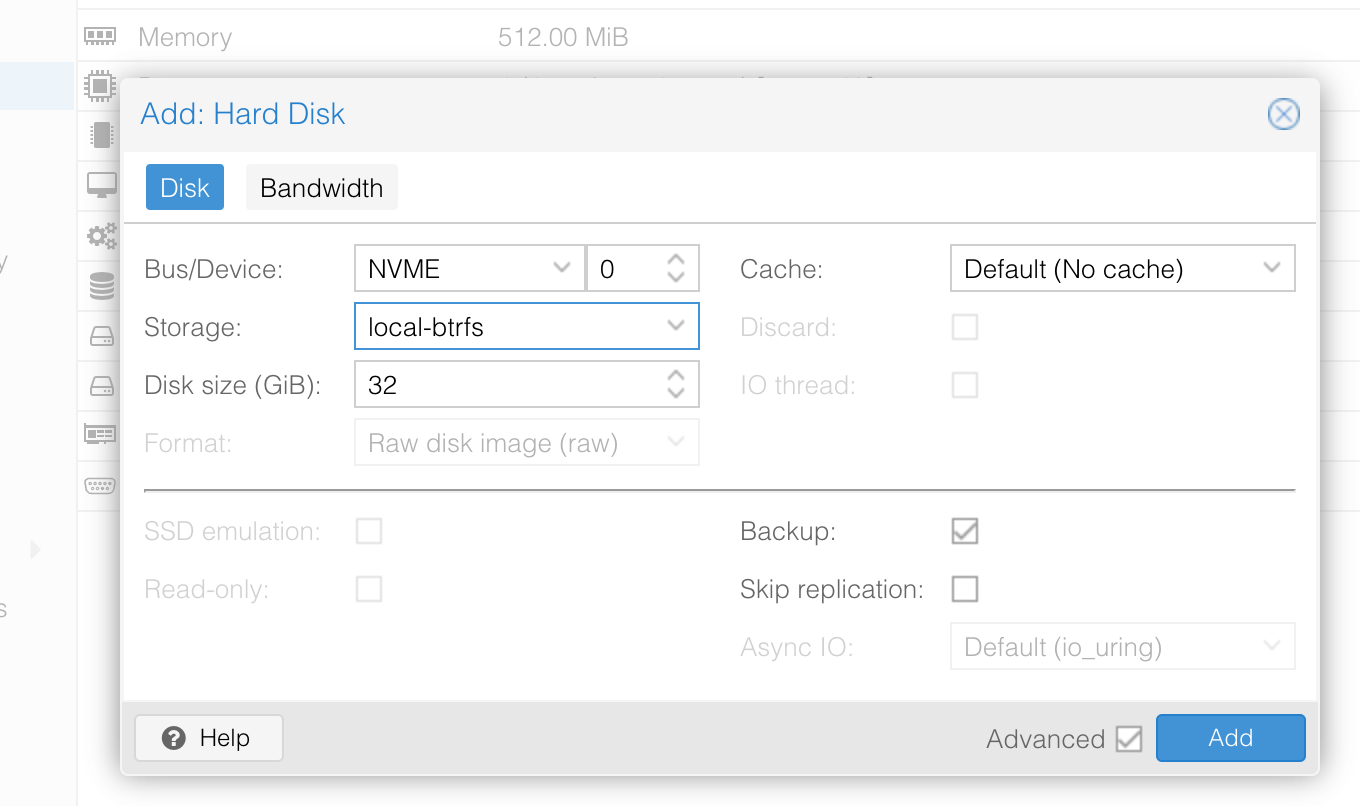1360x806 pixels.
Task: Click the Help button
Action: [209, 738]
